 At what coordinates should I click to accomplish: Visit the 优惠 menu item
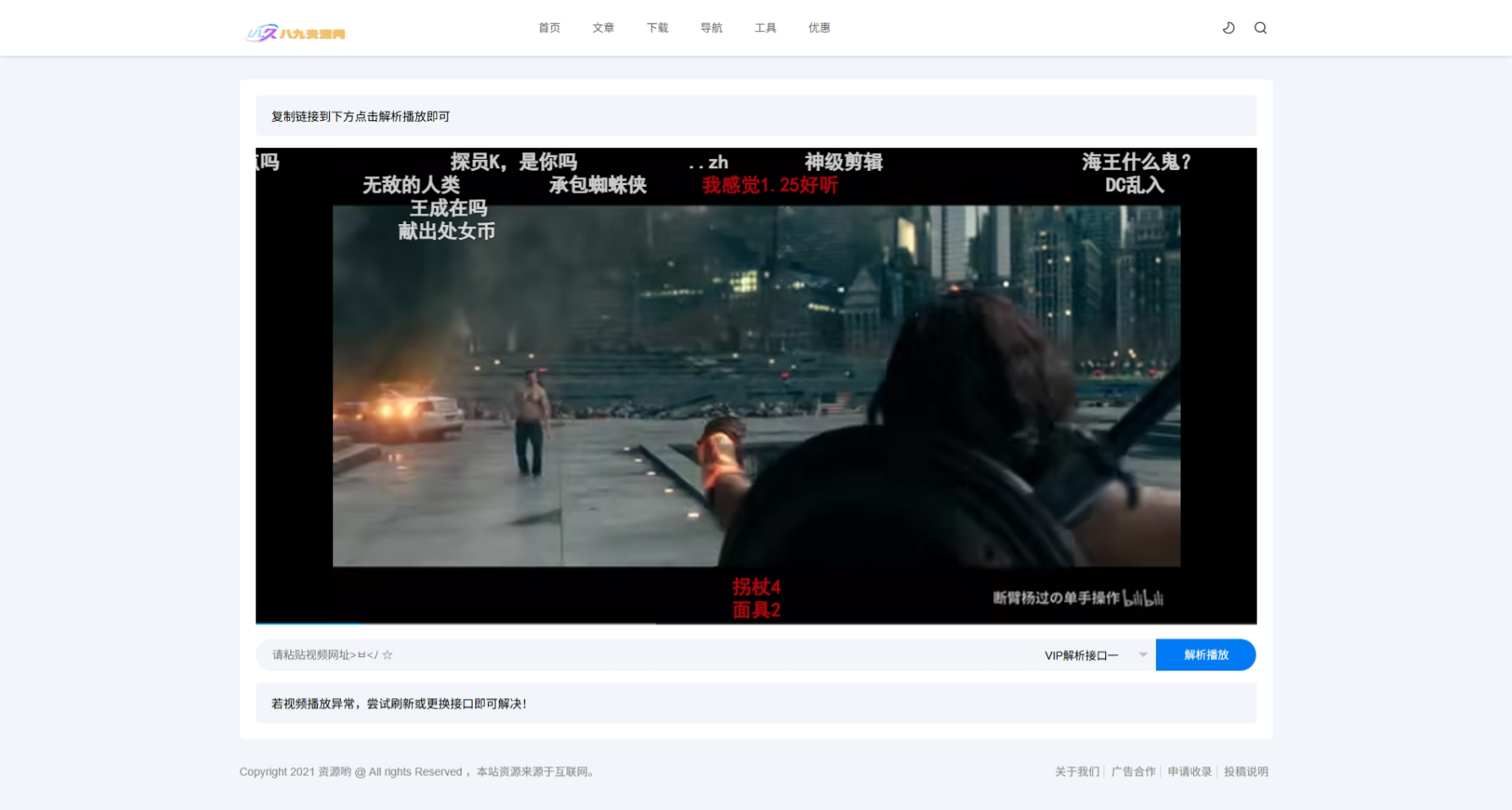point(819,28)
